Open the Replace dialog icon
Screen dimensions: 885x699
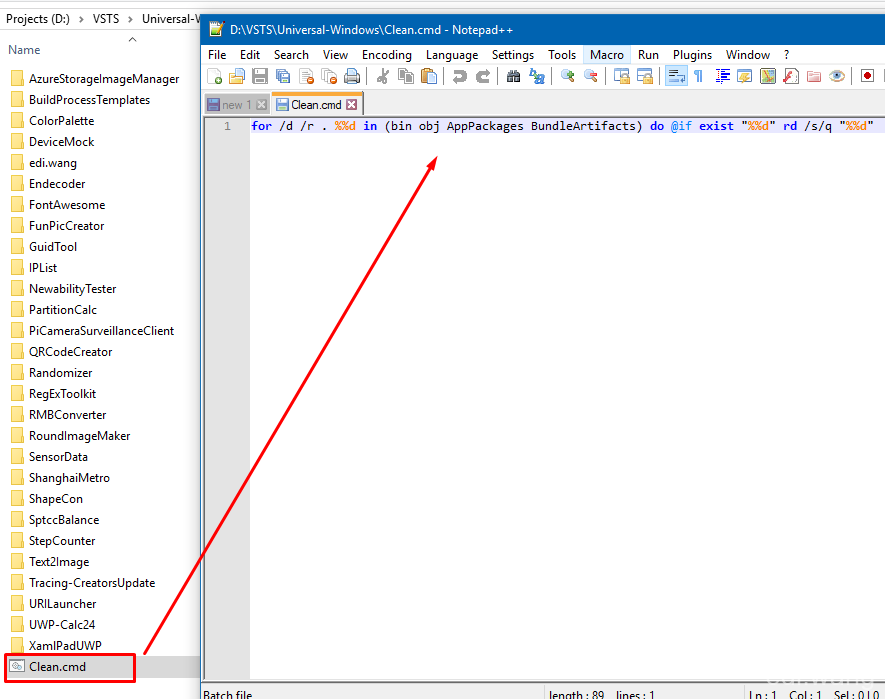click(x=536, y=76)
